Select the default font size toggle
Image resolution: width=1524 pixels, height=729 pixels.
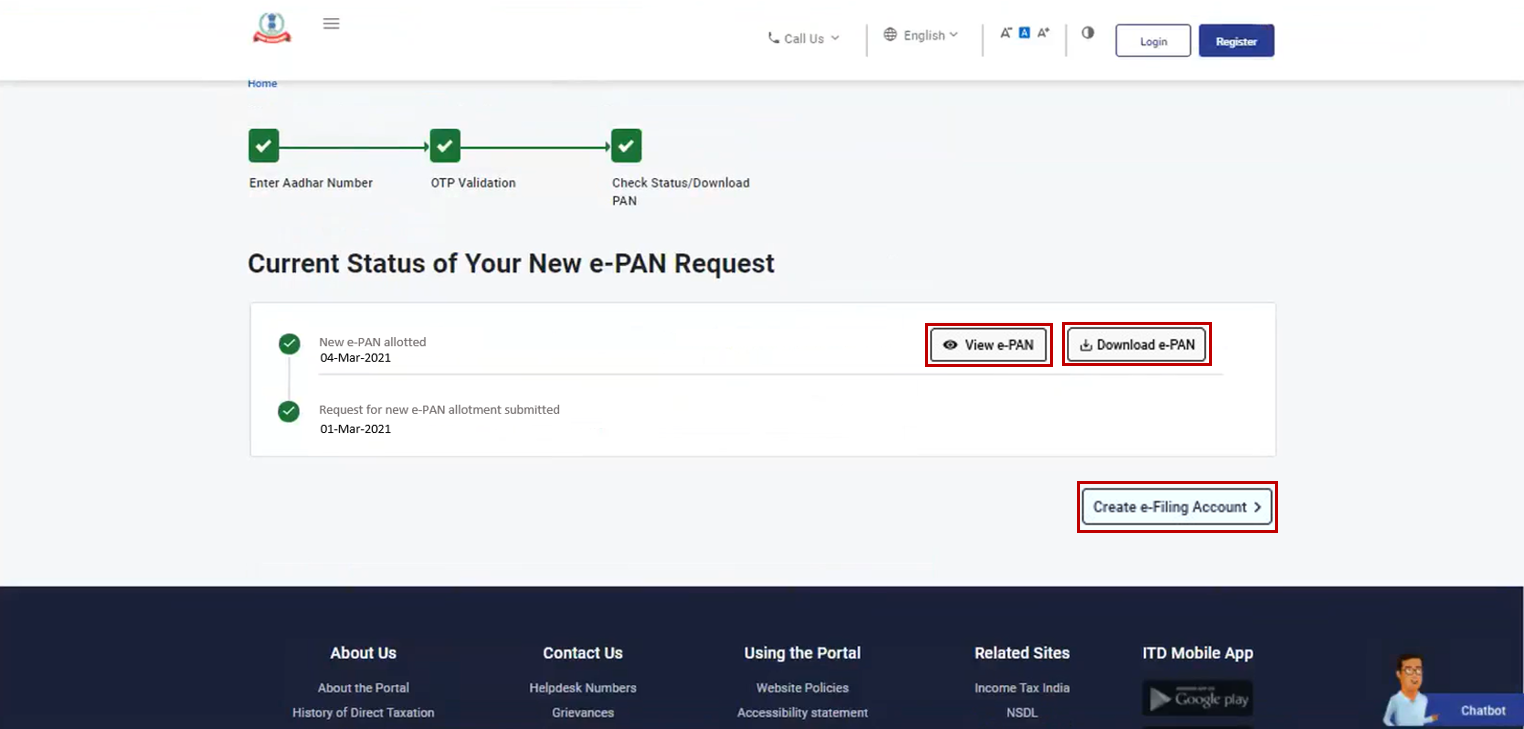(1023, 32)
